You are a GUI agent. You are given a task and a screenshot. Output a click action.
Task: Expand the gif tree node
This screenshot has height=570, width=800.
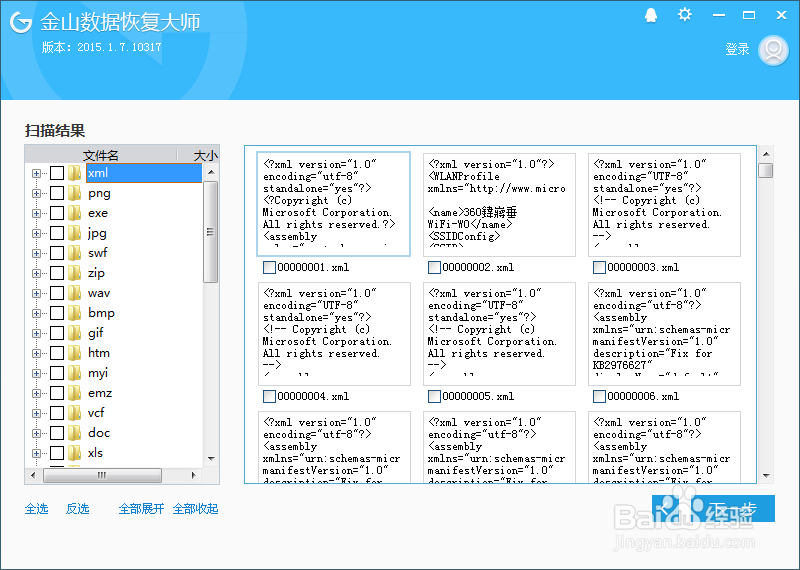pos(36,333)
